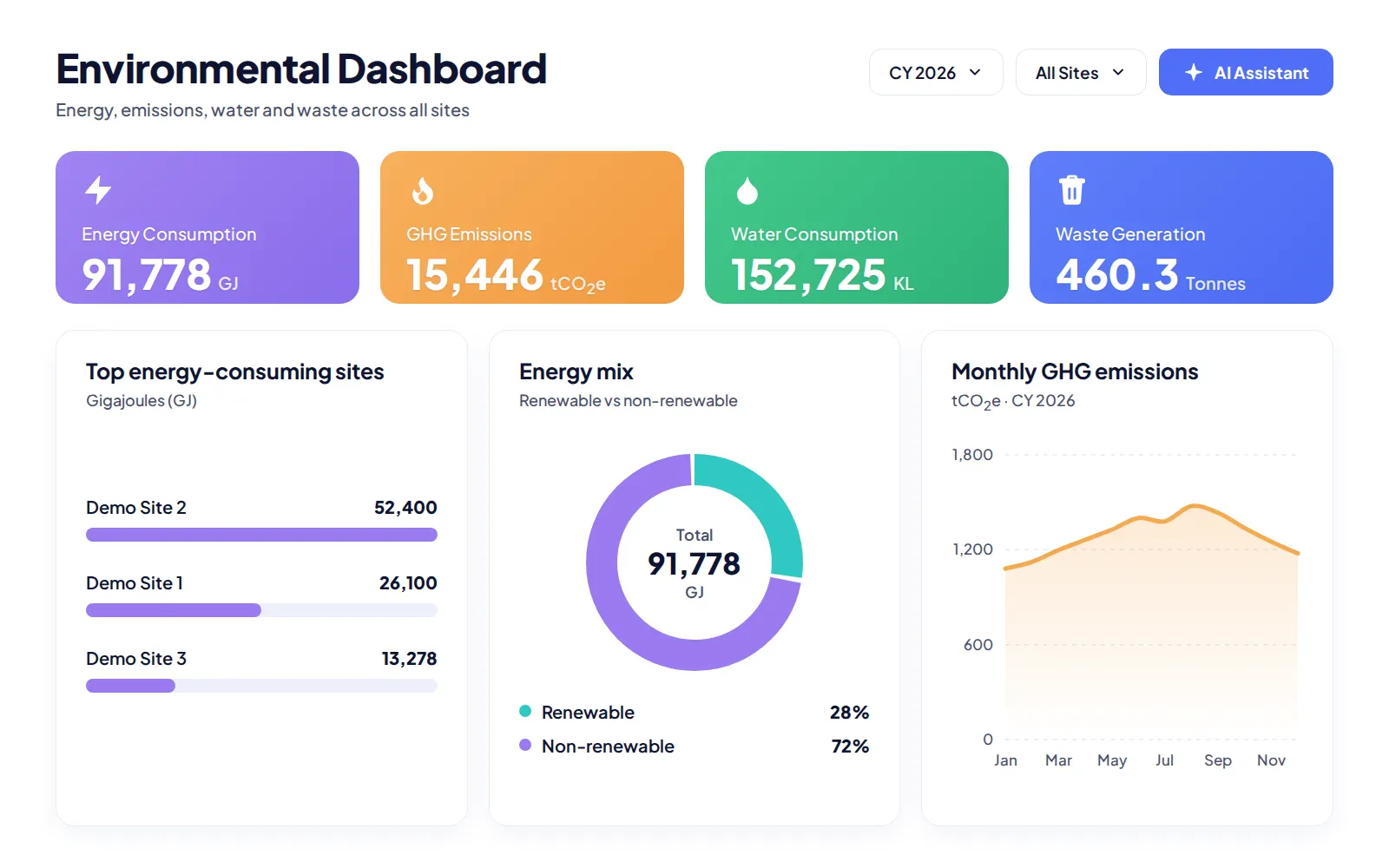Click the 28% renewable share value

click(x=849, y=713)
